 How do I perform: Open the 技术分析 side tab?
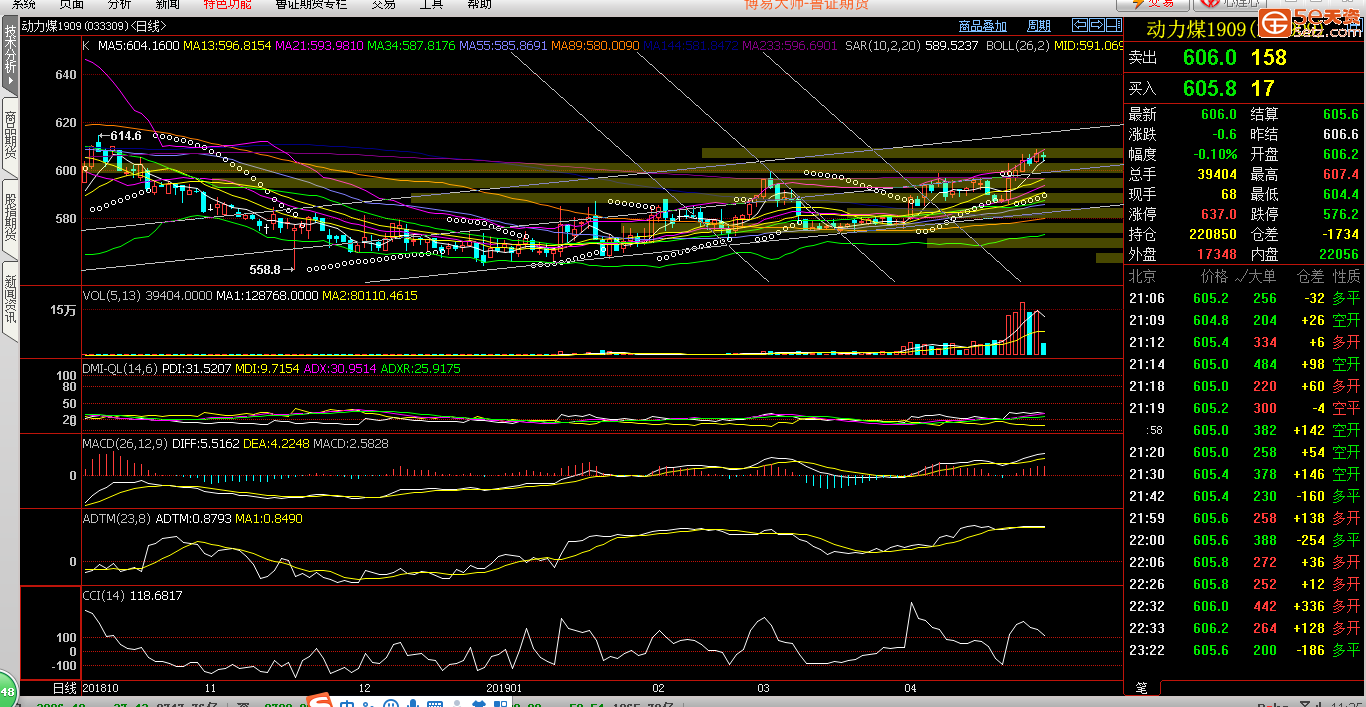pos(10,57)
